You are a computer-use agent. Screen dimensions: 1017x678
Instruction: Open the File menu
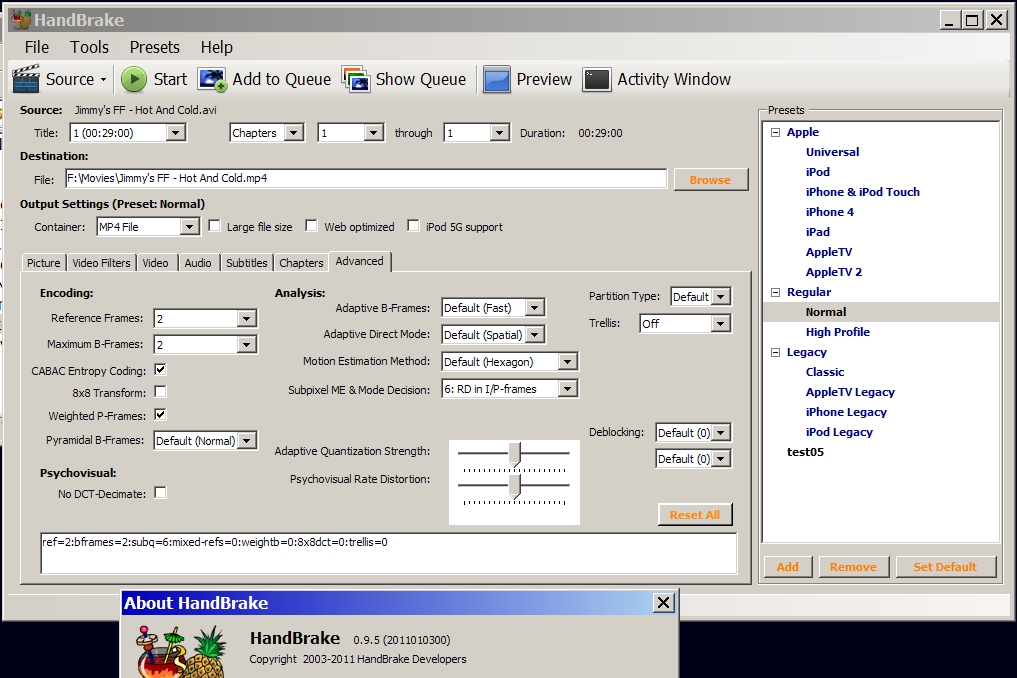(36, 47)
